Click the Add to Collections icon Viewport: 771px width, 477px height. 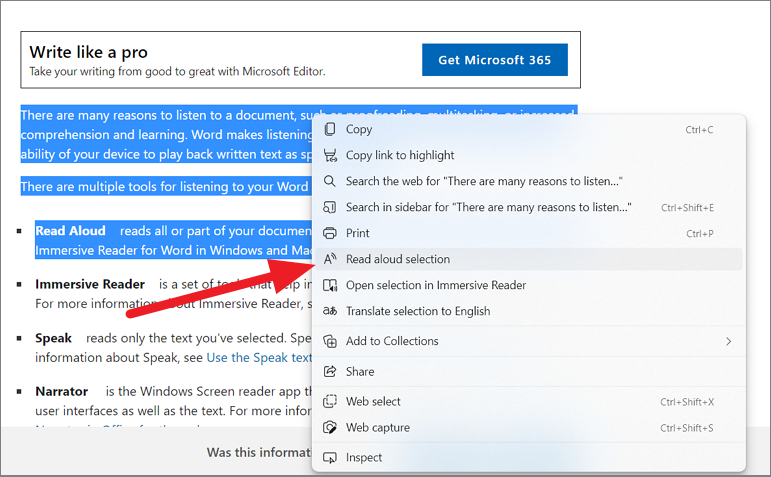coord(330,341)
